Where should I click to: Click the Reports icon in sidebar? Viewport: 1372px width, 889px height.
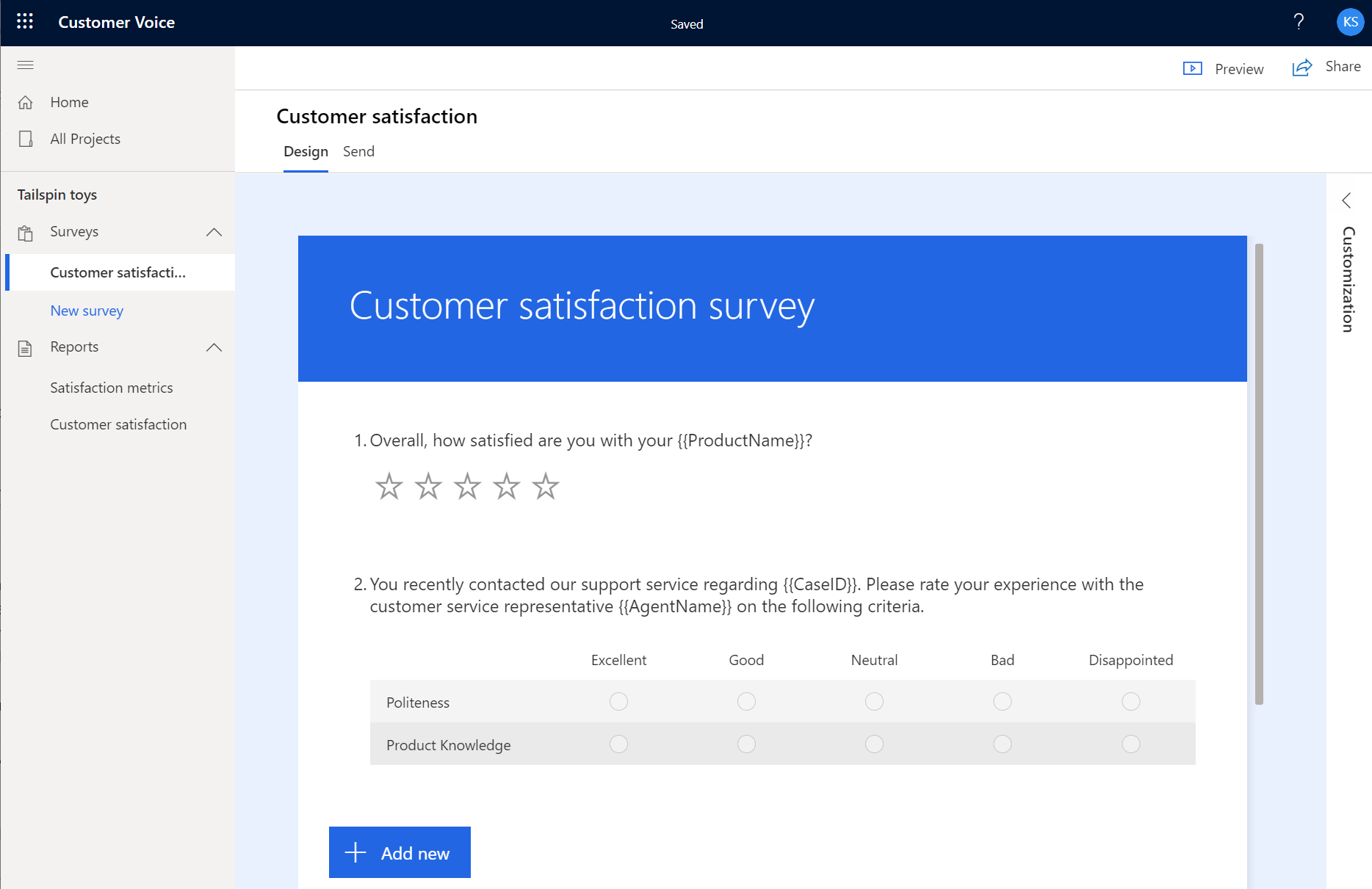tap(24, 347)
